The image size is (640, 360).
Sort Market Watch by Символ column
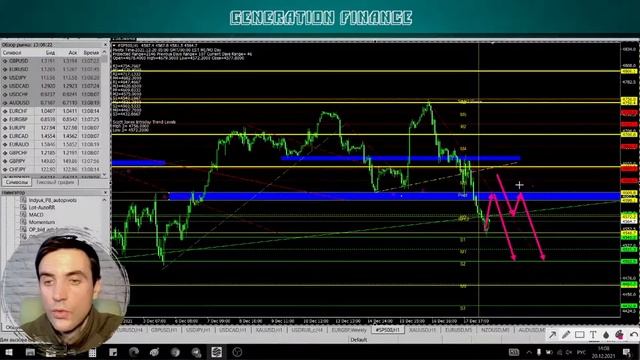point(12,53)
